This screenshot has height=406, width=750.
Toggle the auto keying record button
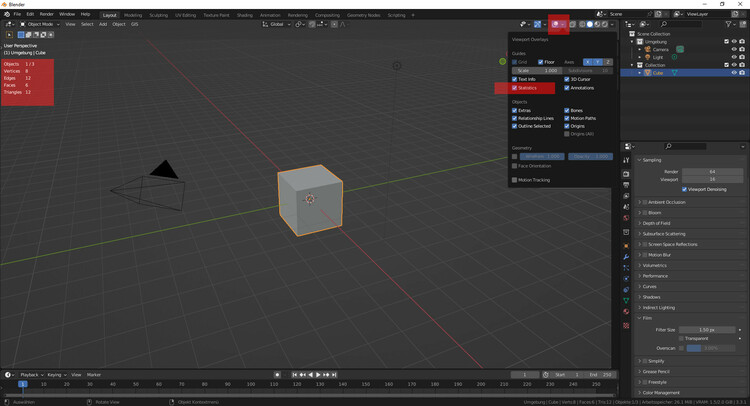coord(277,375)
